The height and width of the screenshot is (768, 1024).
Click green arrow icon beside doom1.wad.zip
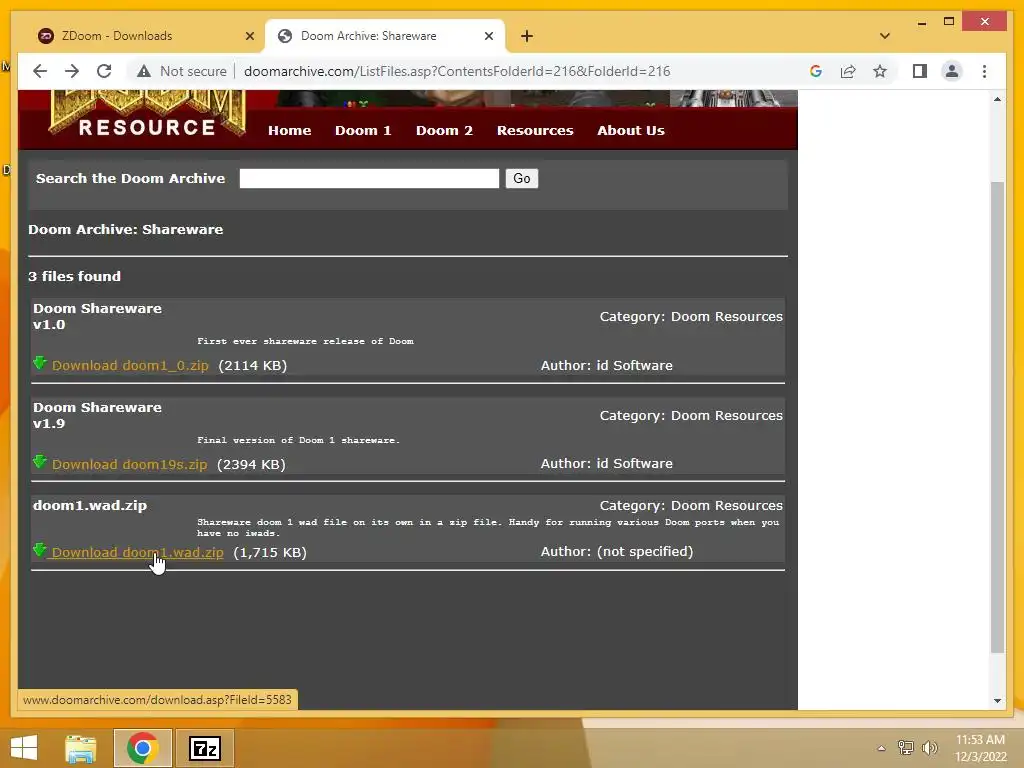(x=40, y=550)
